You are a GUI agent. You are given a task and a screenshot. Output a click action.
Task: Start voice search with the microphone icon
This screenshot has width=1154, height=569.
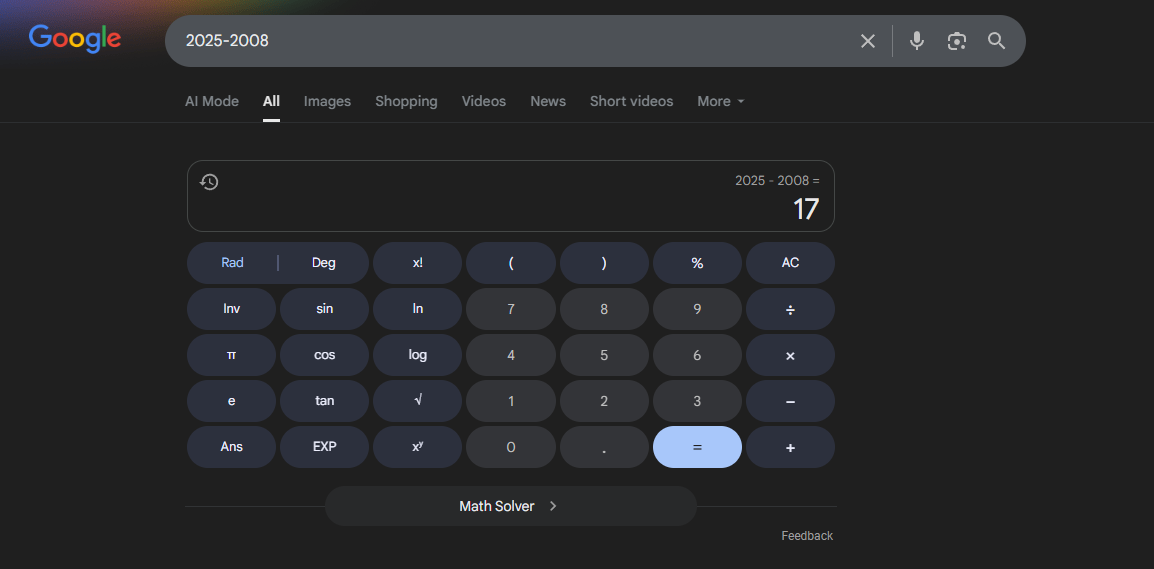(916, 41)
